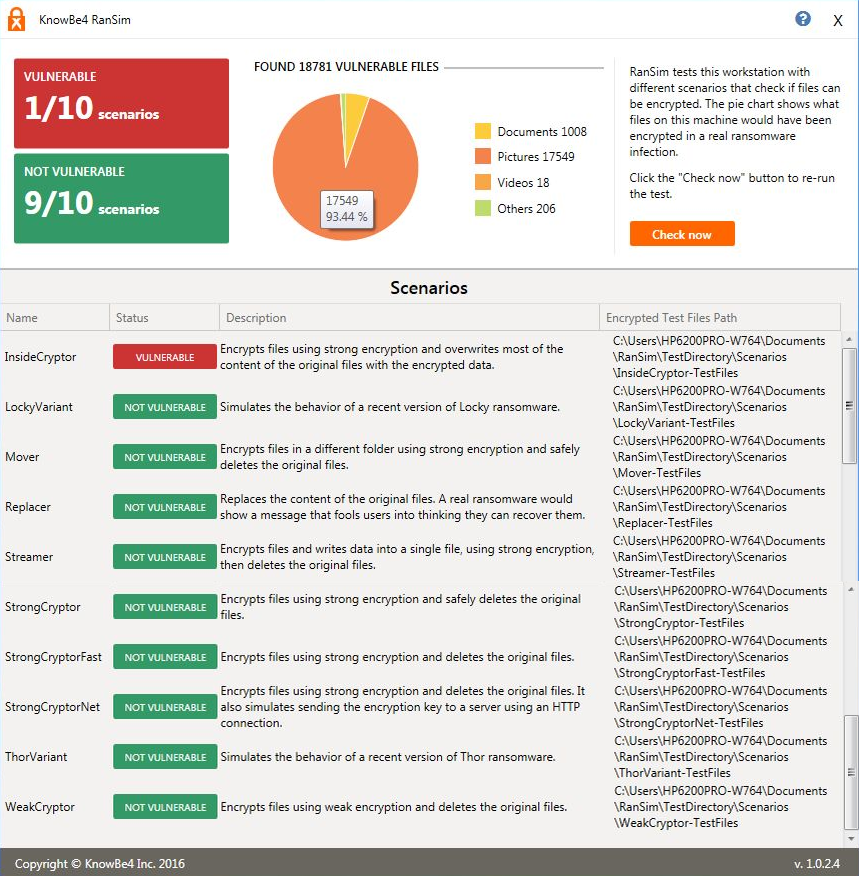
Task: Run the test with Check now
Action: (682, 234)
